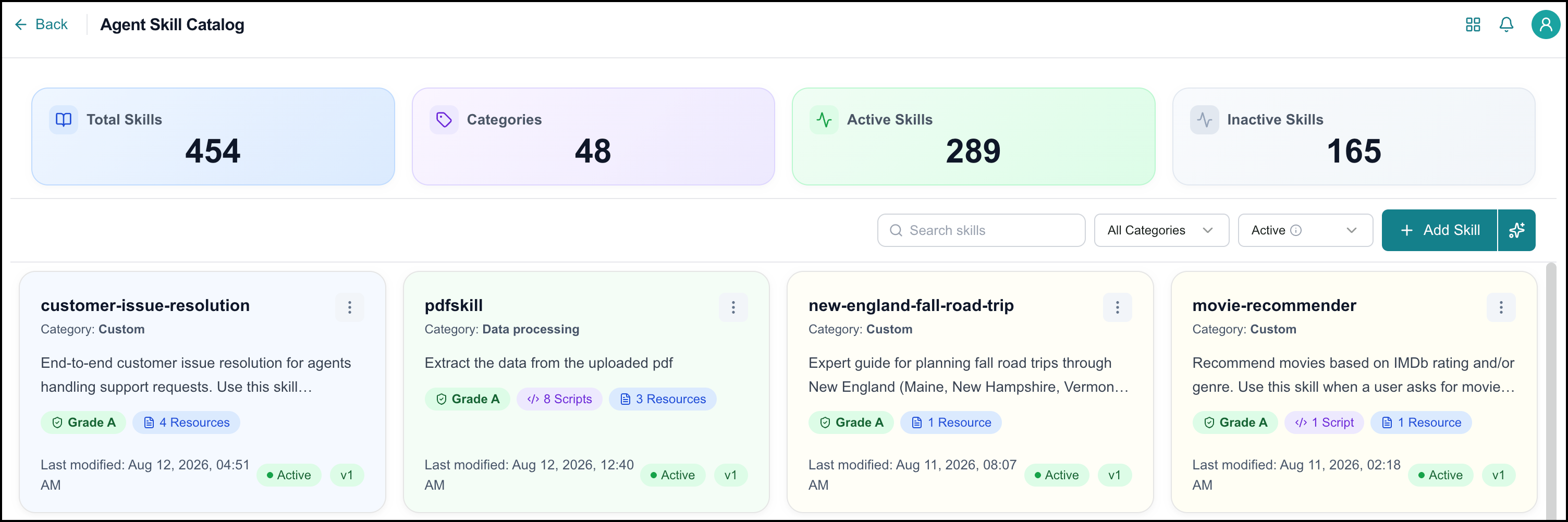
Task: Expand the All Categories dropdown
Action: (x=1161, y=230)
